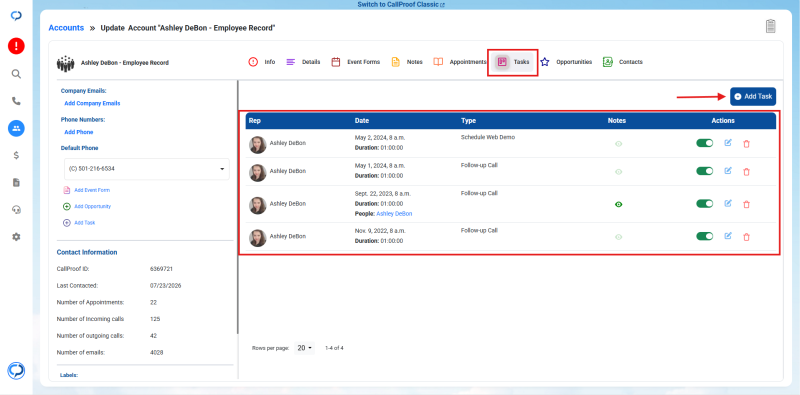Click Add Task link in the left panel

point(79,223)
